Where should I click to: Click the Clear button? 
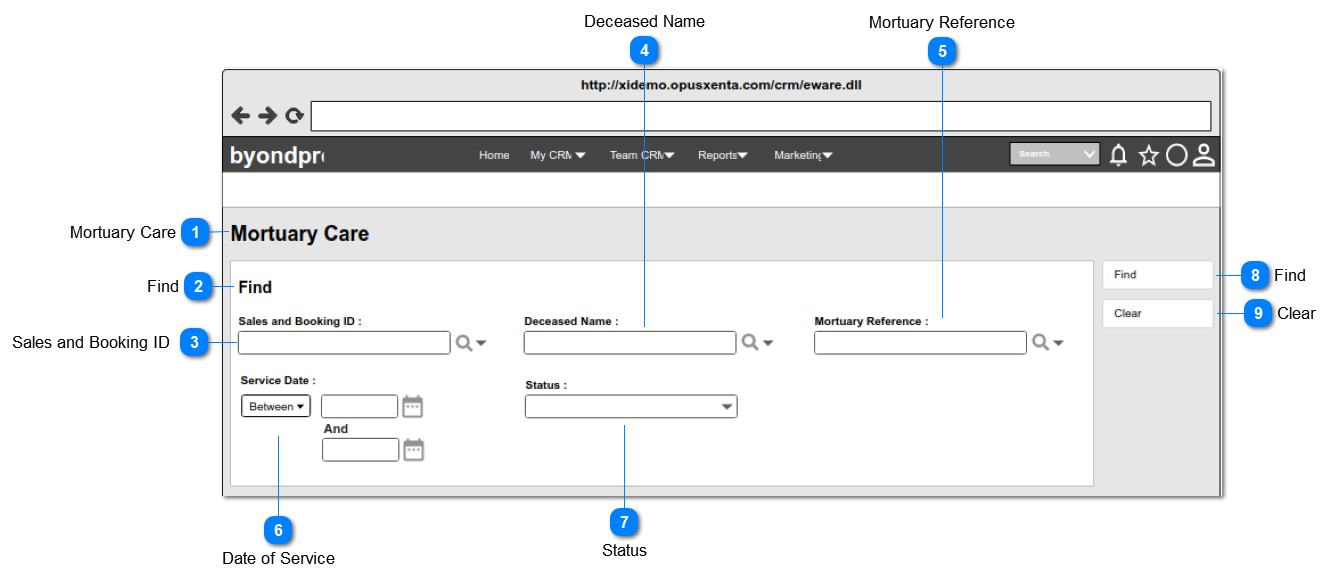(x=1158, y=314)
